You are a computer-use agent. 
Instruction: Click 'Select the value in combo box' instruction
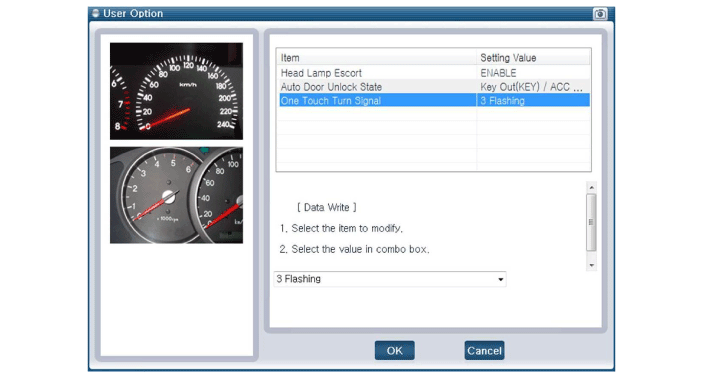pos(354,249)
